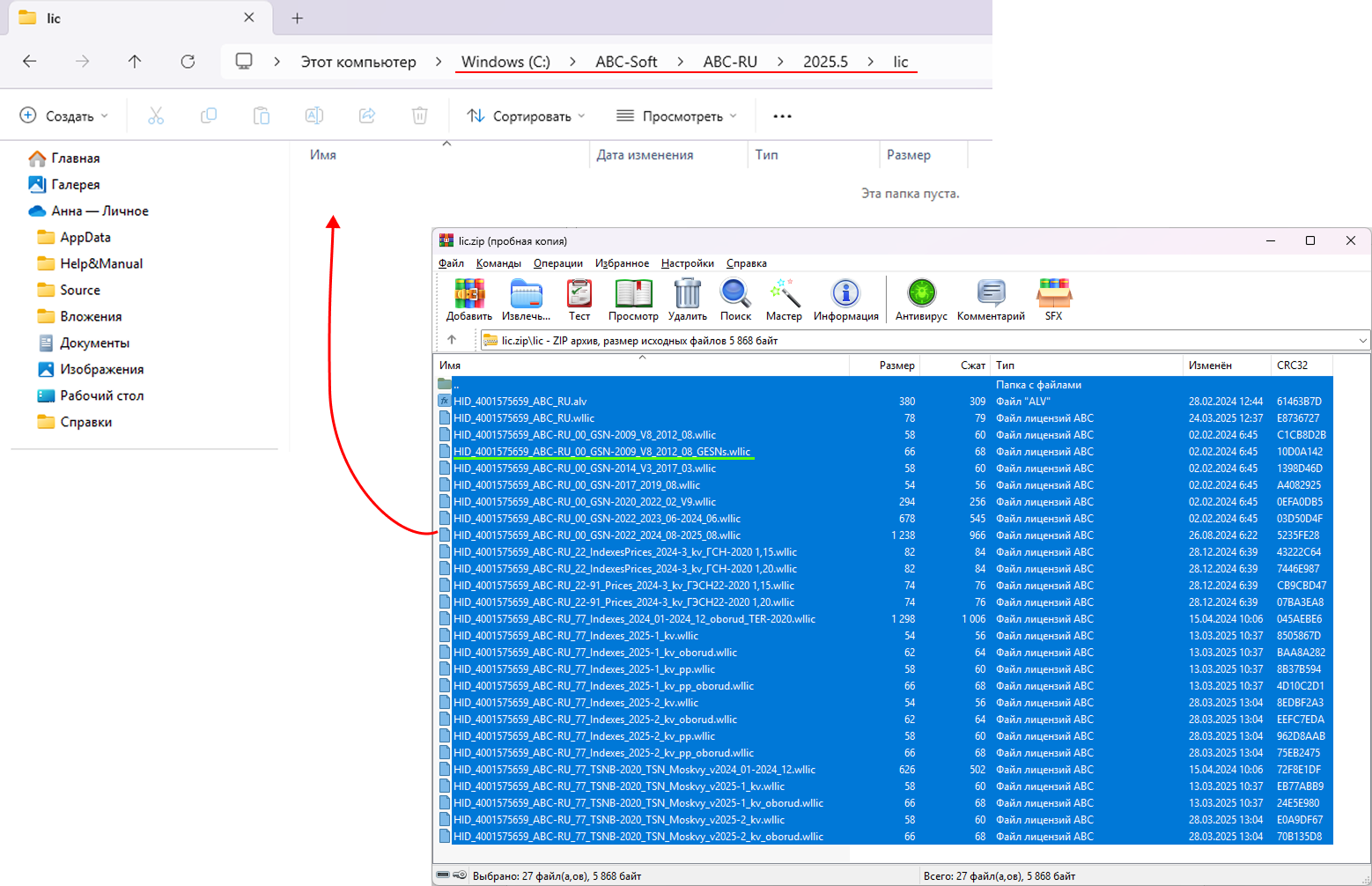Open the Создать (New) dropdown

click(64, 116)
